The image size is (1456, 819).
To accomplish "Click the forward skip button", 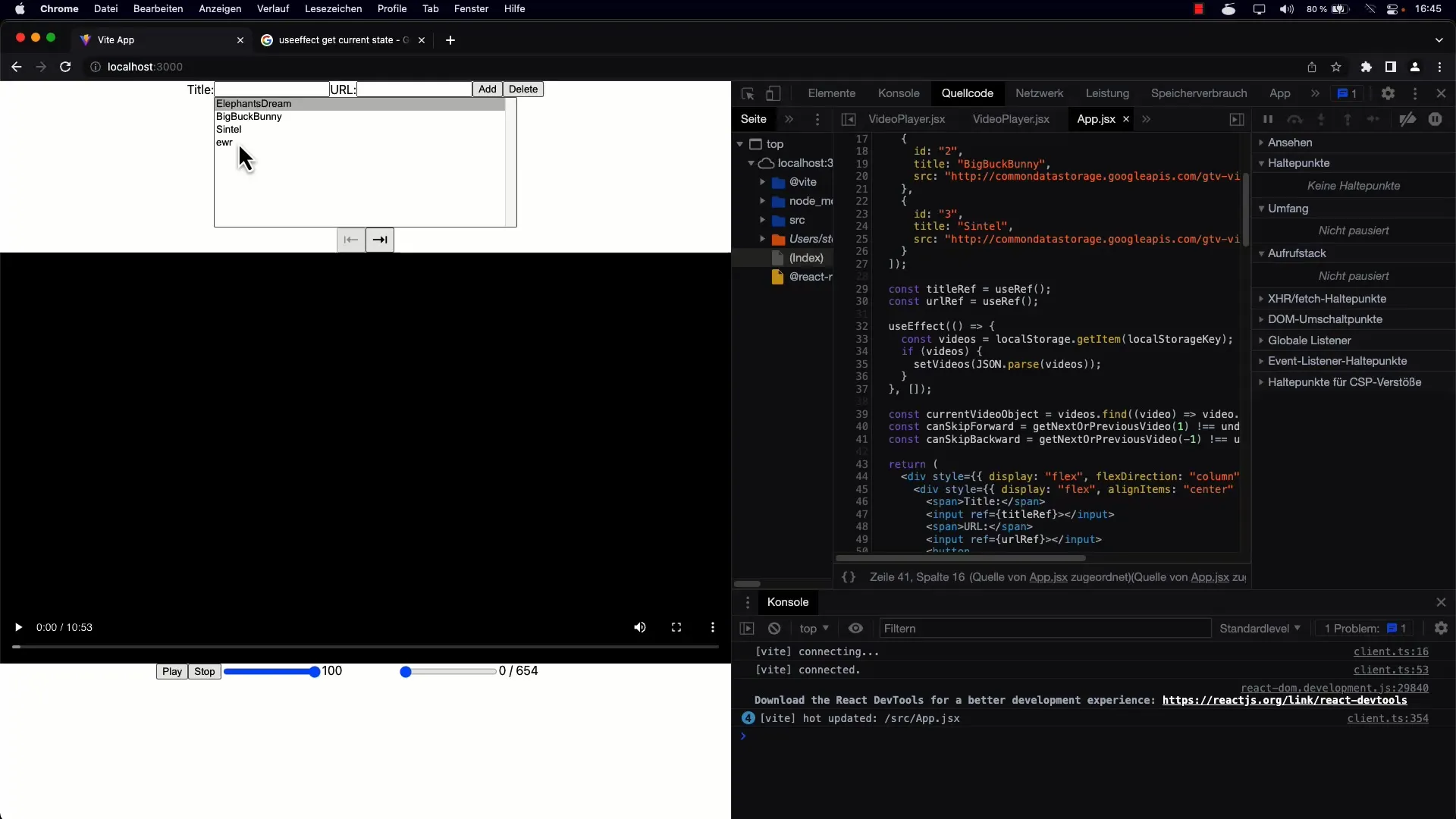I will pos(379,239).
